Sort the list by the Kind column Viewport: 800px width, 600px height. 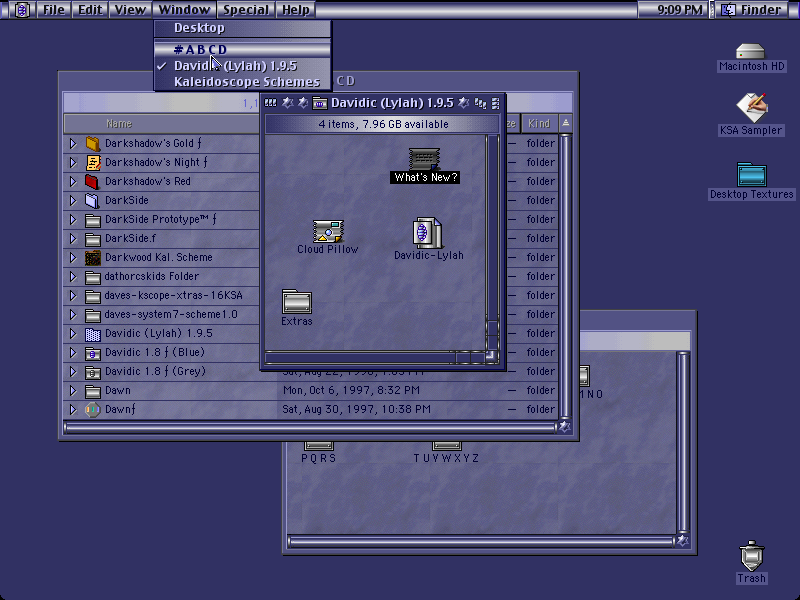pos(539,123)
